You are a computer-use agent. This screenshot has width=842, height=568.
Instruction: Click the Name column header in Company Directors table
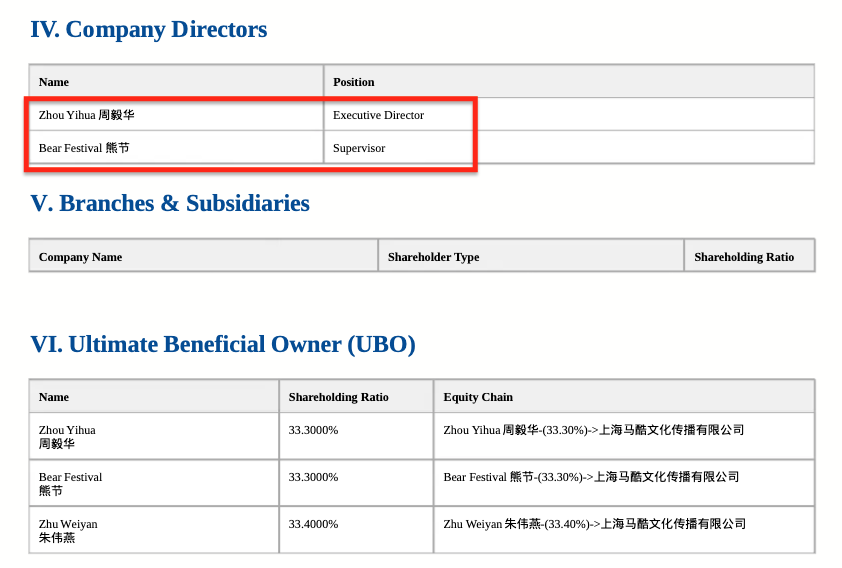[54, 82]
